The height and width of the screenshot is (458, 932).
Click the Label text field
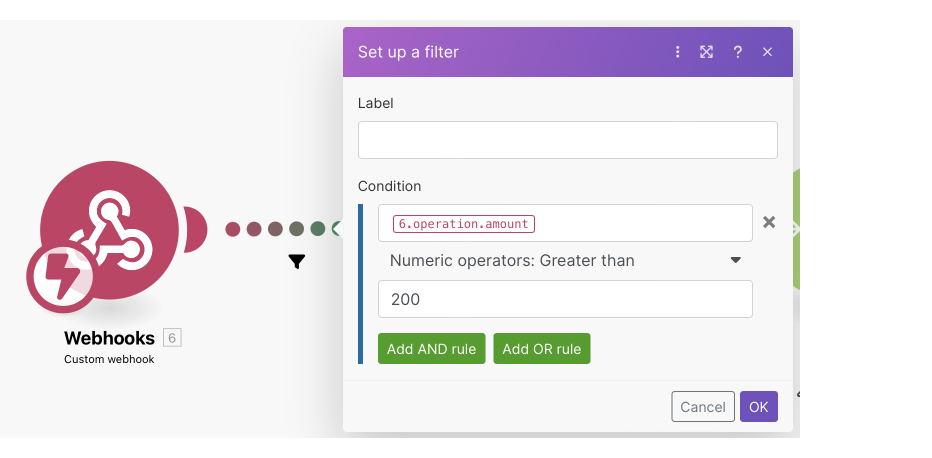567,140
